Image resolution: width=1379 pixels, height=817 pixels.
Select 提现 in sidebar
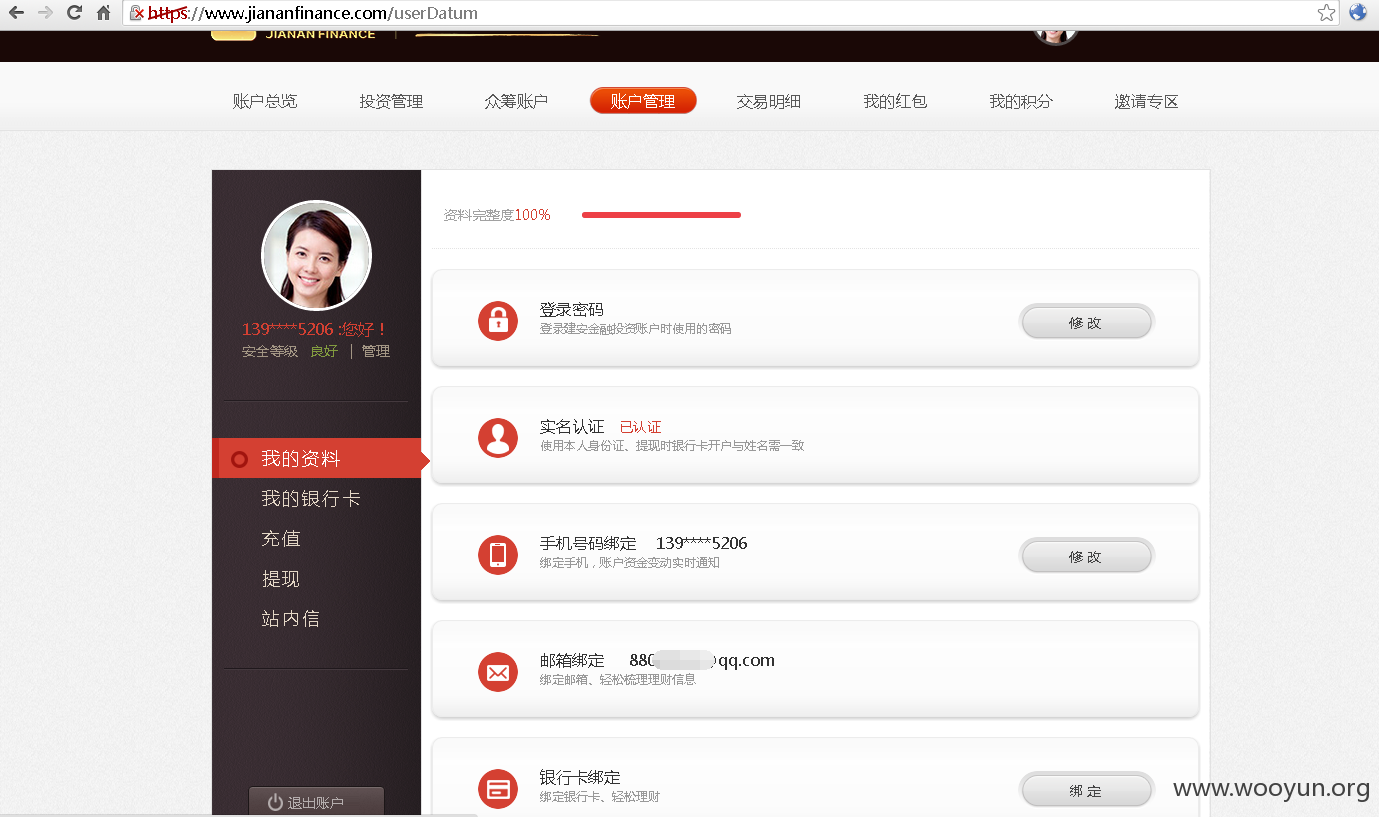pyautogui.click(x=281, y=579)
